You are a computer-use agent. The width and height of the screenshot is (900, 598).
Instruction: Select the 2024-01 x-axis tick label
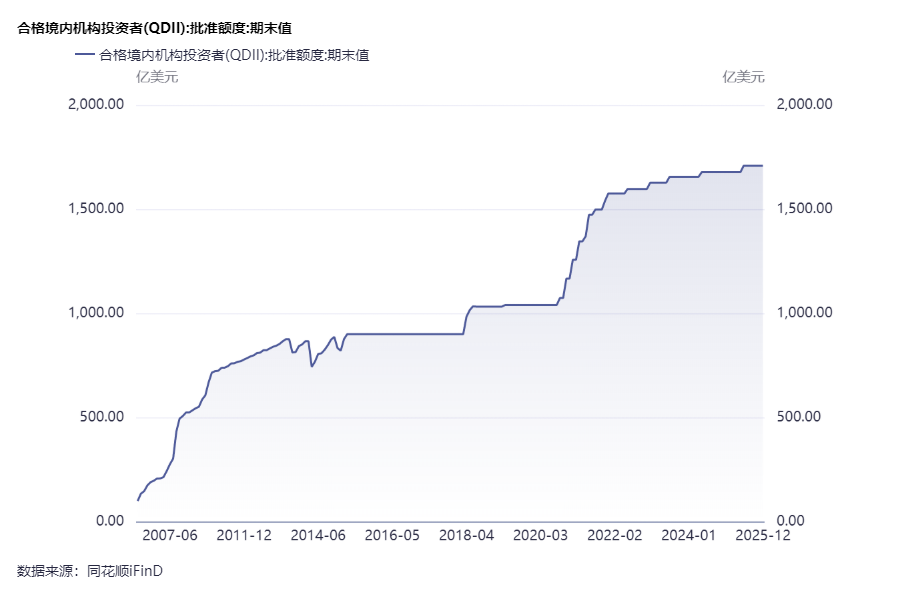coord(689,536)
